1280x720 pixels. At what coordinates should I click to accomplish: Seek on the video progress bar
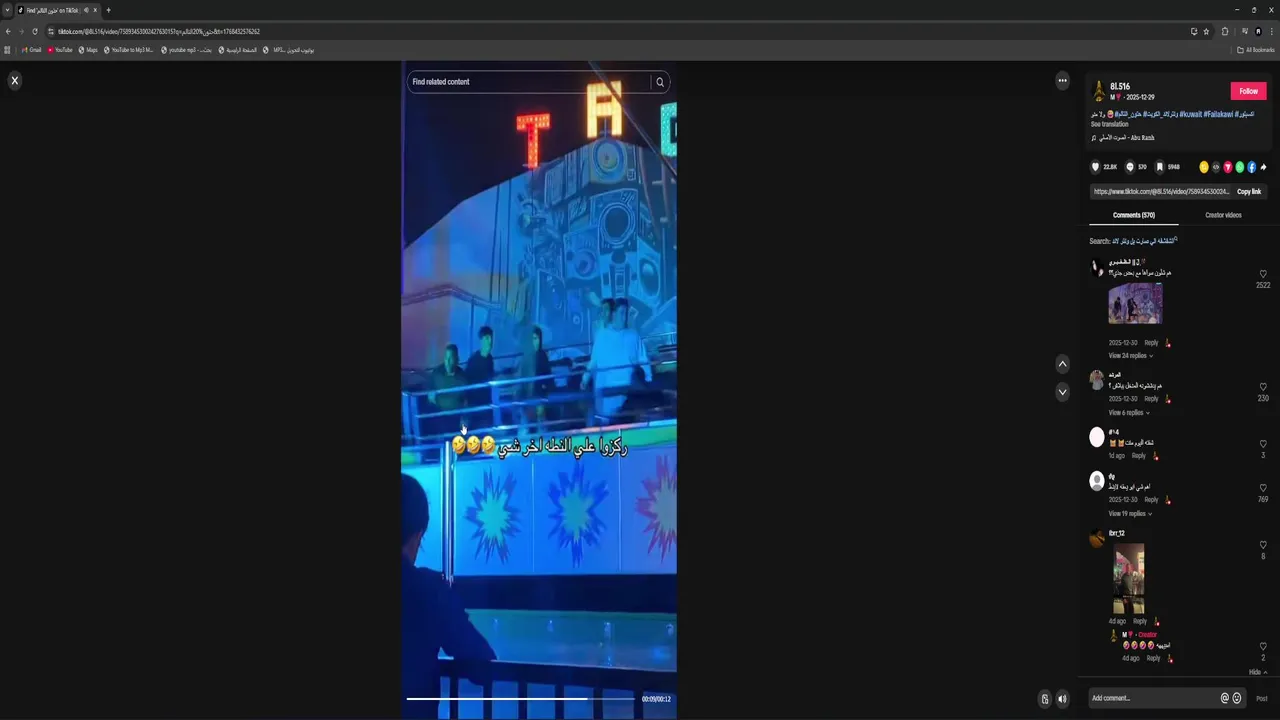520,699
